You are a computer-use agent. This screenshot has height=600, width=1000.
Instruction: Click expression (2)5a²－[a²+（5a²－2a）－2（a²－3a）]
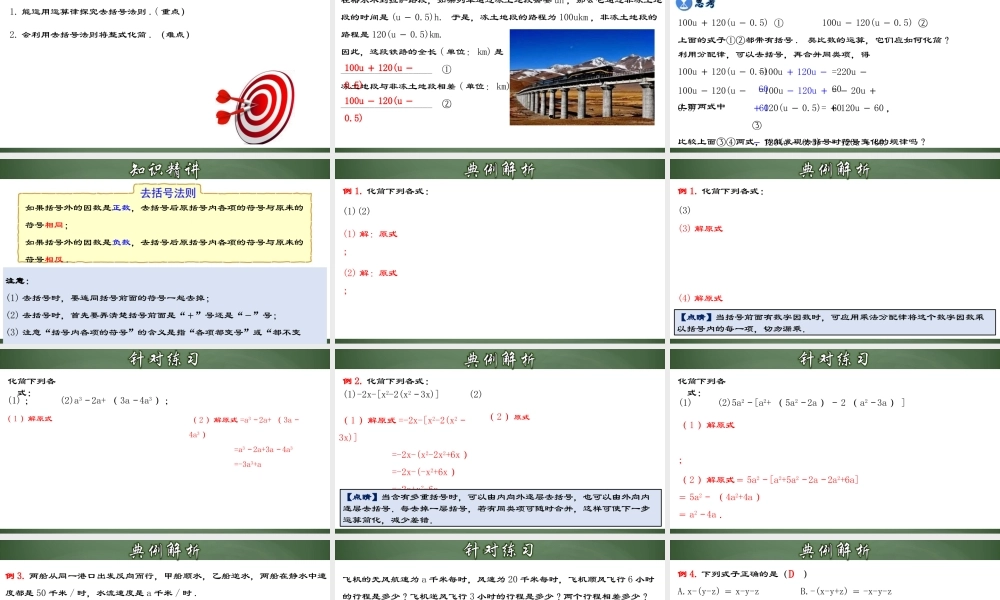[x=811, y=402]
